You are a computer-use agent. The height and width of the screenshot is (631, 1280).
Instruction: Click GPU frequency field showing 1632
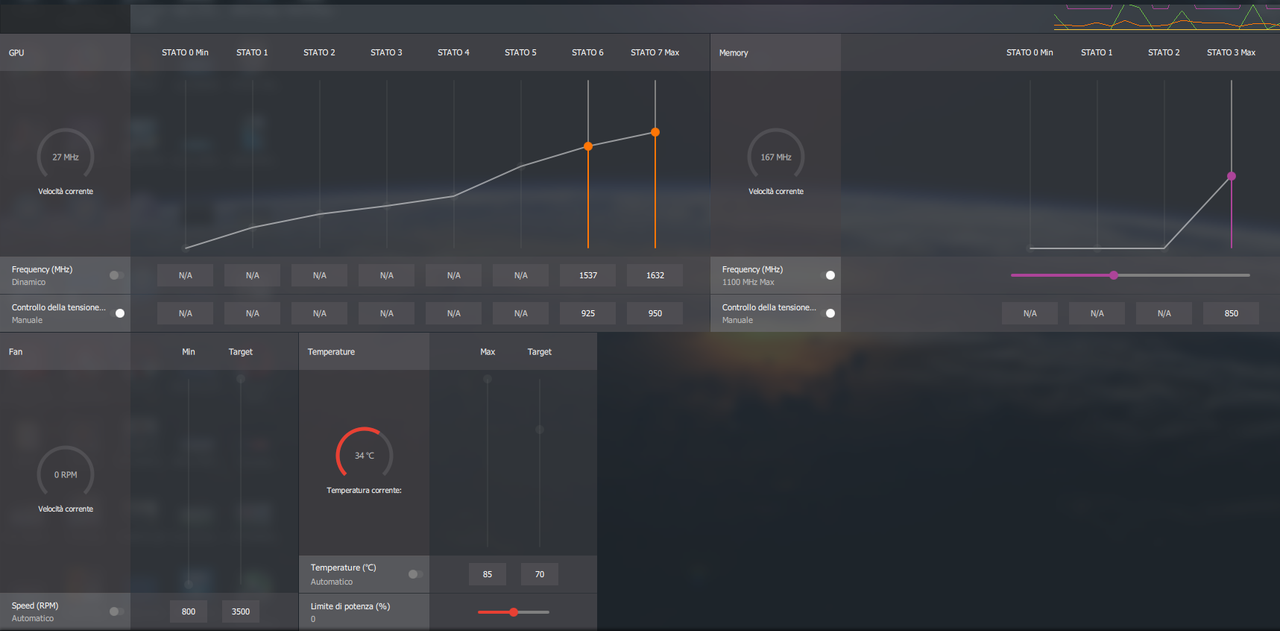(x=655, y=275)
